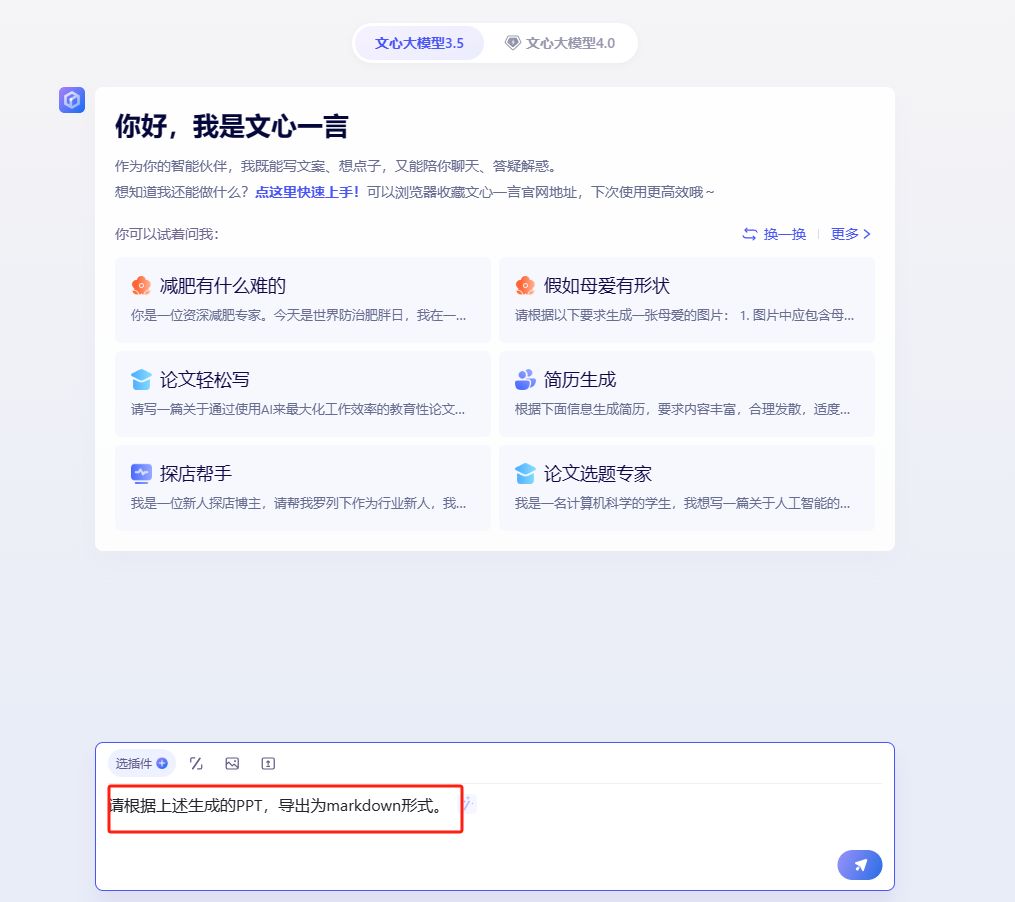The image size is (1015, 902).
Task: Select the 假如母爱有形状 prompt card
Action: [x=687, y=300]
